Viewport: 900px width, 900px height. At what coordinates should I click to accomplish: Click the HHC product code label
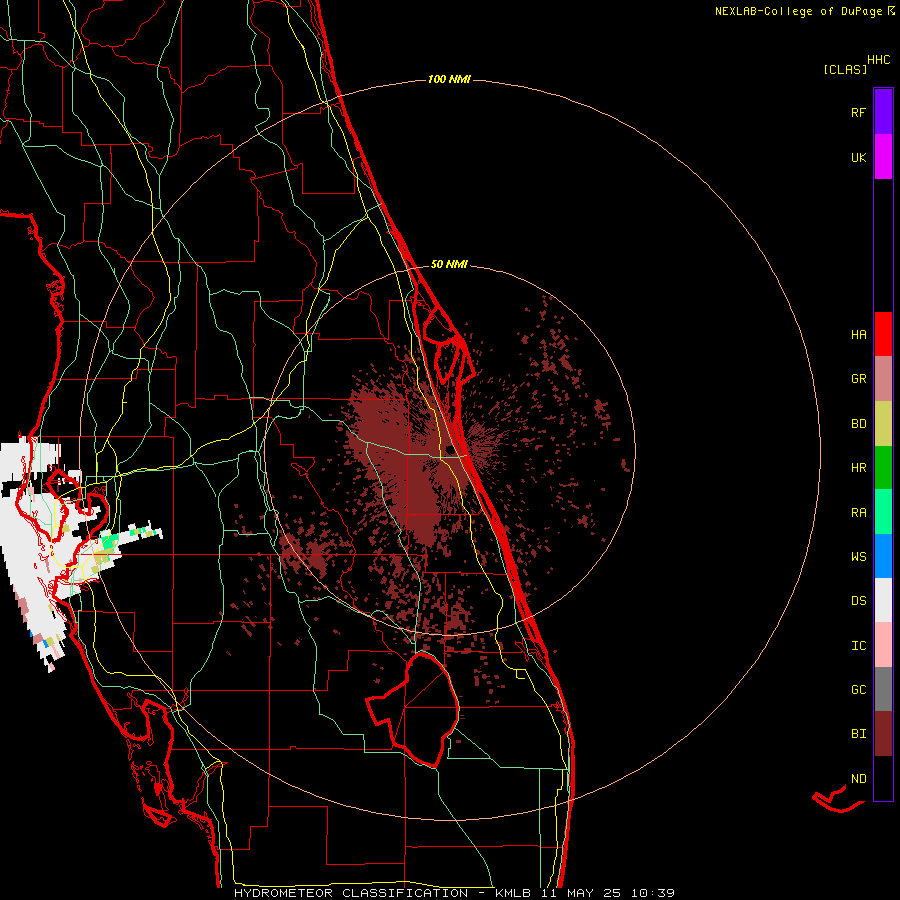tap(878, 60)
